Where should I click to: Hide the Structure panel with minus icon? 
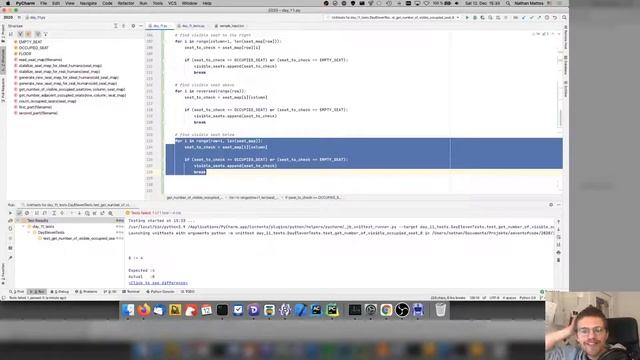click(141, 26)
